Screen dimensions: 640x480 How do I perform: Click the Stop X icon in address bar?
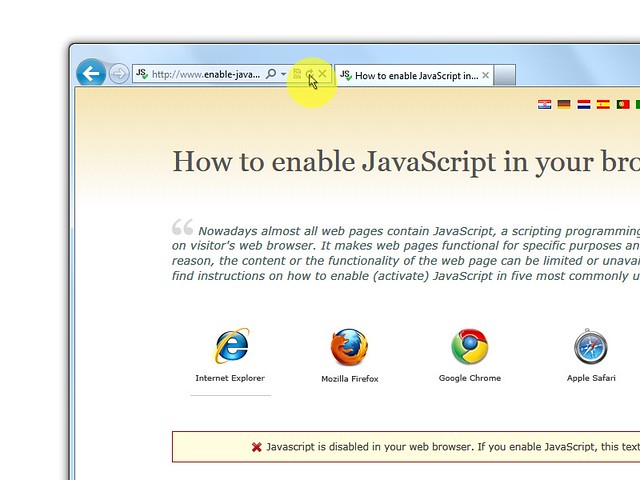point(322,75)
